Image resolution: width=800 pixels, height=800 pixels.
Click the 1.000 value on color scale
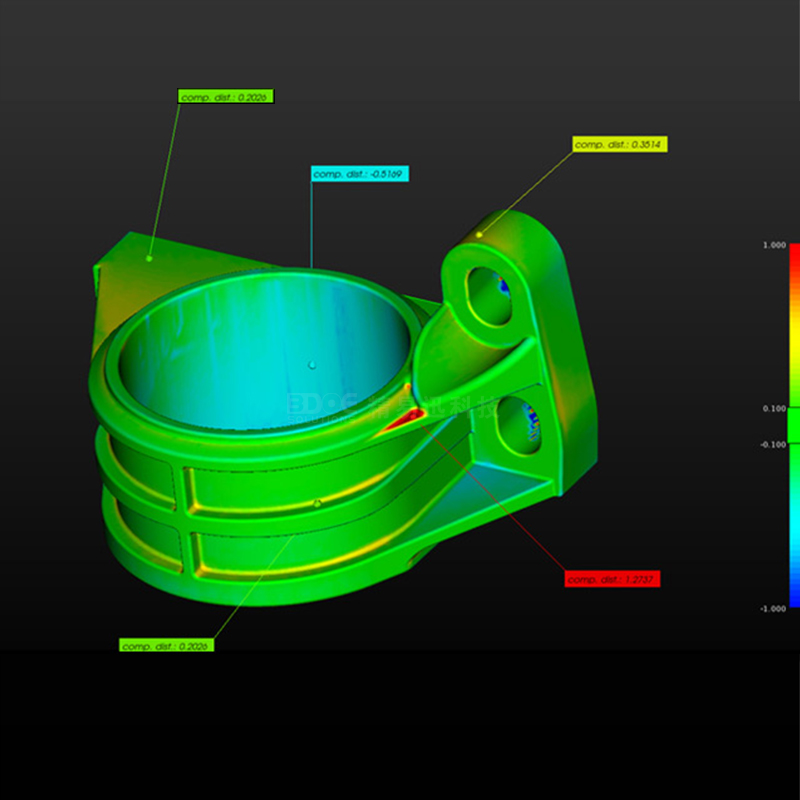(773, 245)
